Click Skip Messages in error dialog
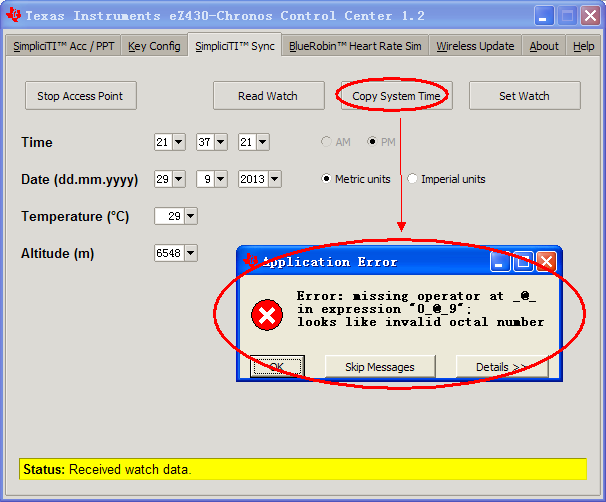Image resolution: width=606 pixels, height=502 pixels. coord(380,366)
